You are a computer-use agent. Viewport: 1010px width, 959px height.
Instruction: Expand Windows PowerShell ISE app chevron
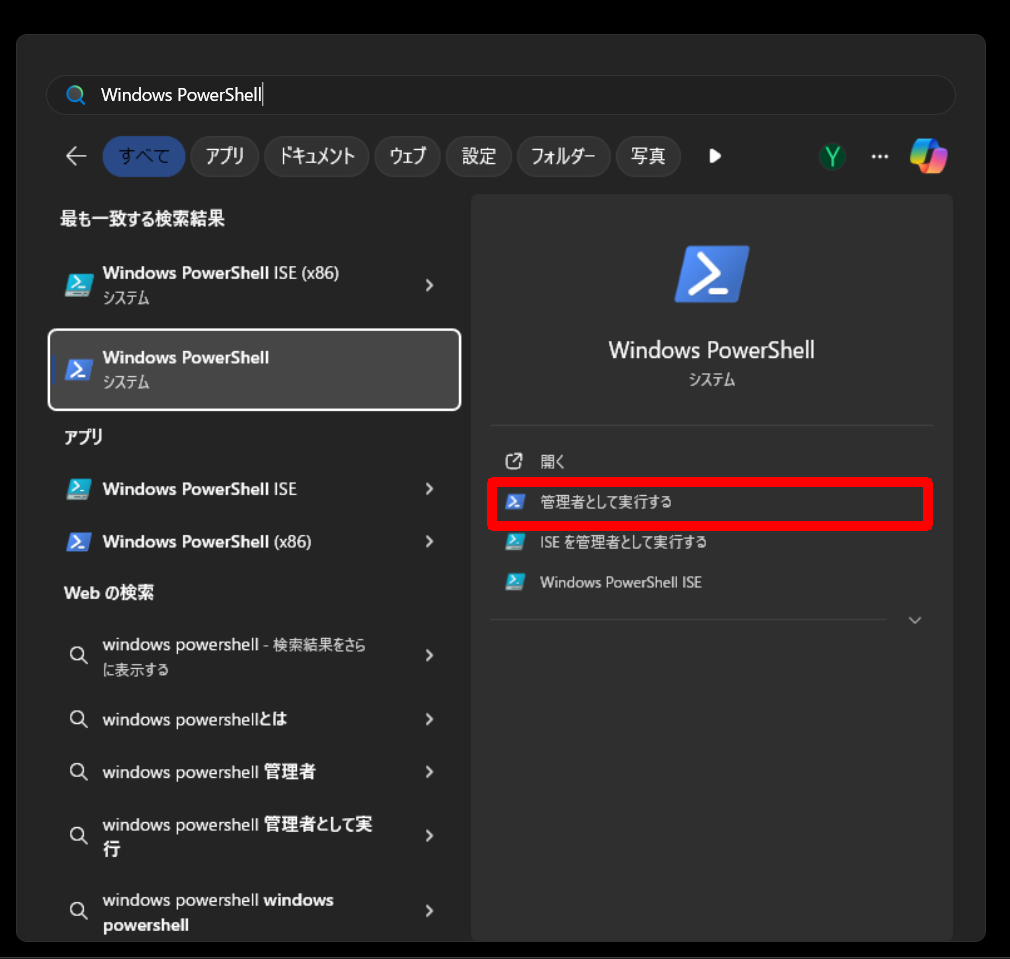click(430, 489)
